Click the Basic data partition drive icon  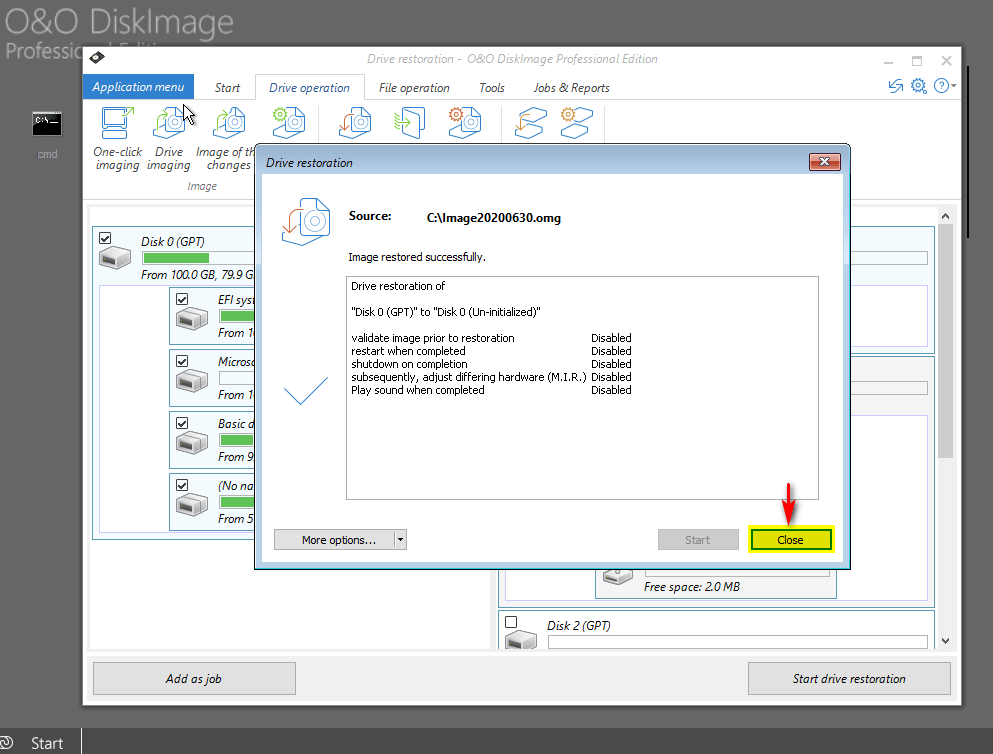pyautogui.click(x=191, y=443)
